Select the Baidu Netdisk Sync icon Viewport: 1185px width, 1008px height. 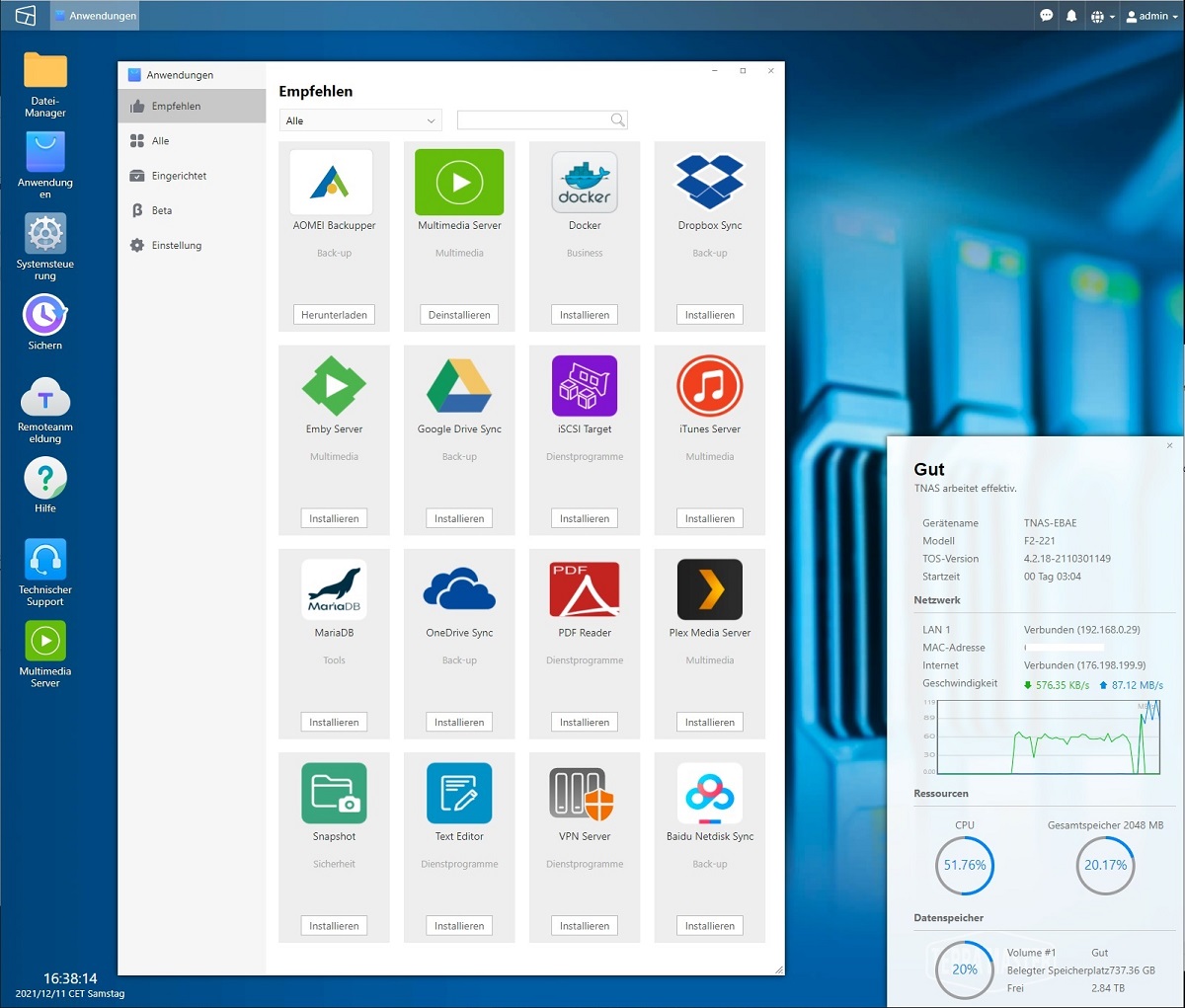(x=710, y=793)
